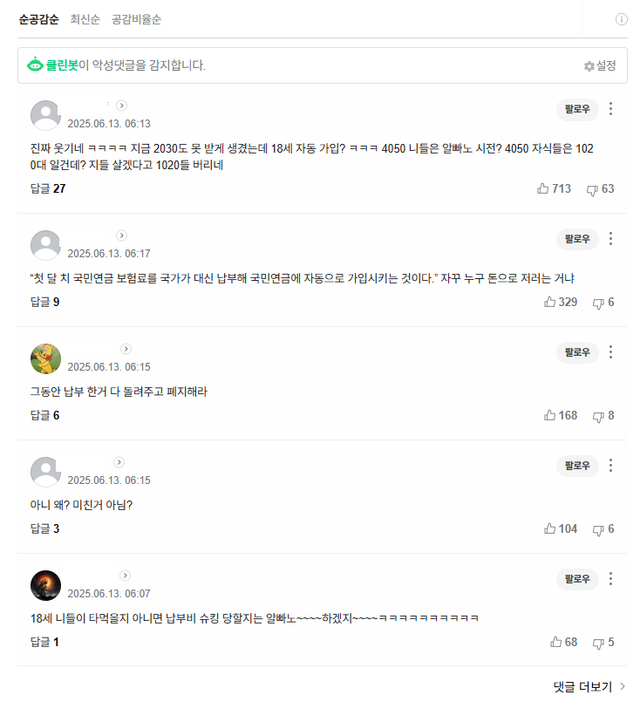Viewport: 640px width, 709px height.
Task: Toggle 팔로우 for the cartoon bear avatar commenter
Action: pyautogui.click(x=577, y=352)
